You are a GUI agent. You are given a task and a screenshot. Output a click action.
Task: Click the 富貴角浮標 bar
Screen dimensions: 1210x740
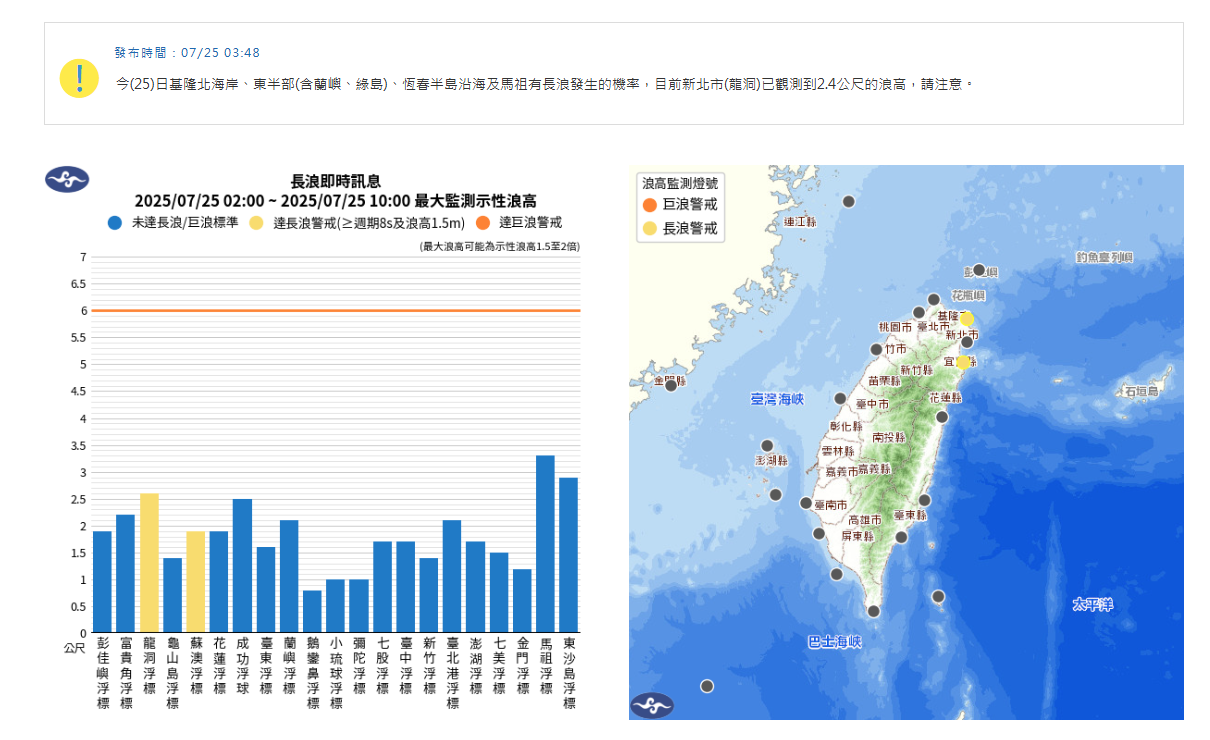(125, 573)
